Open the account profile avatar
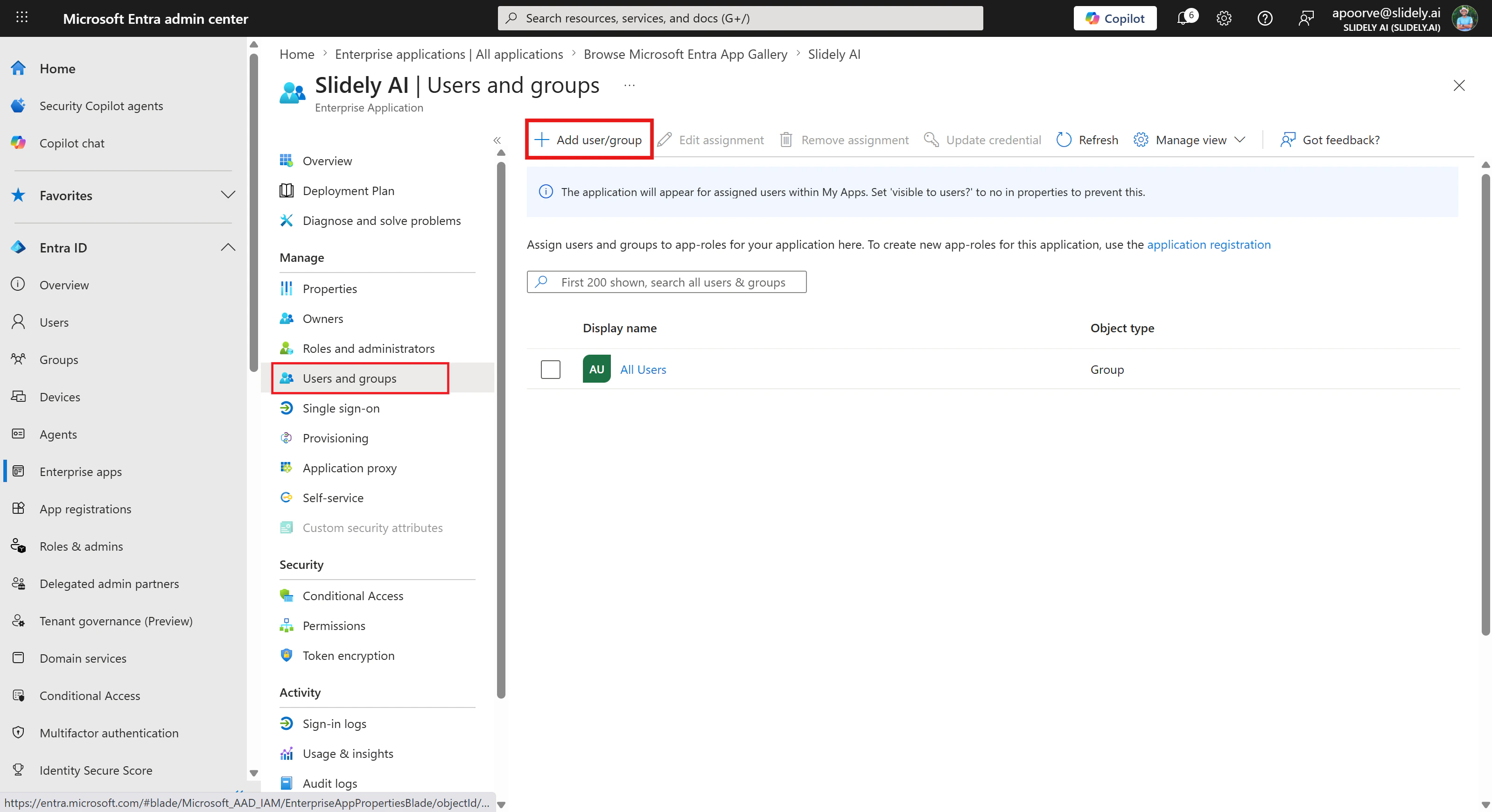 [x=1465, y=19]
